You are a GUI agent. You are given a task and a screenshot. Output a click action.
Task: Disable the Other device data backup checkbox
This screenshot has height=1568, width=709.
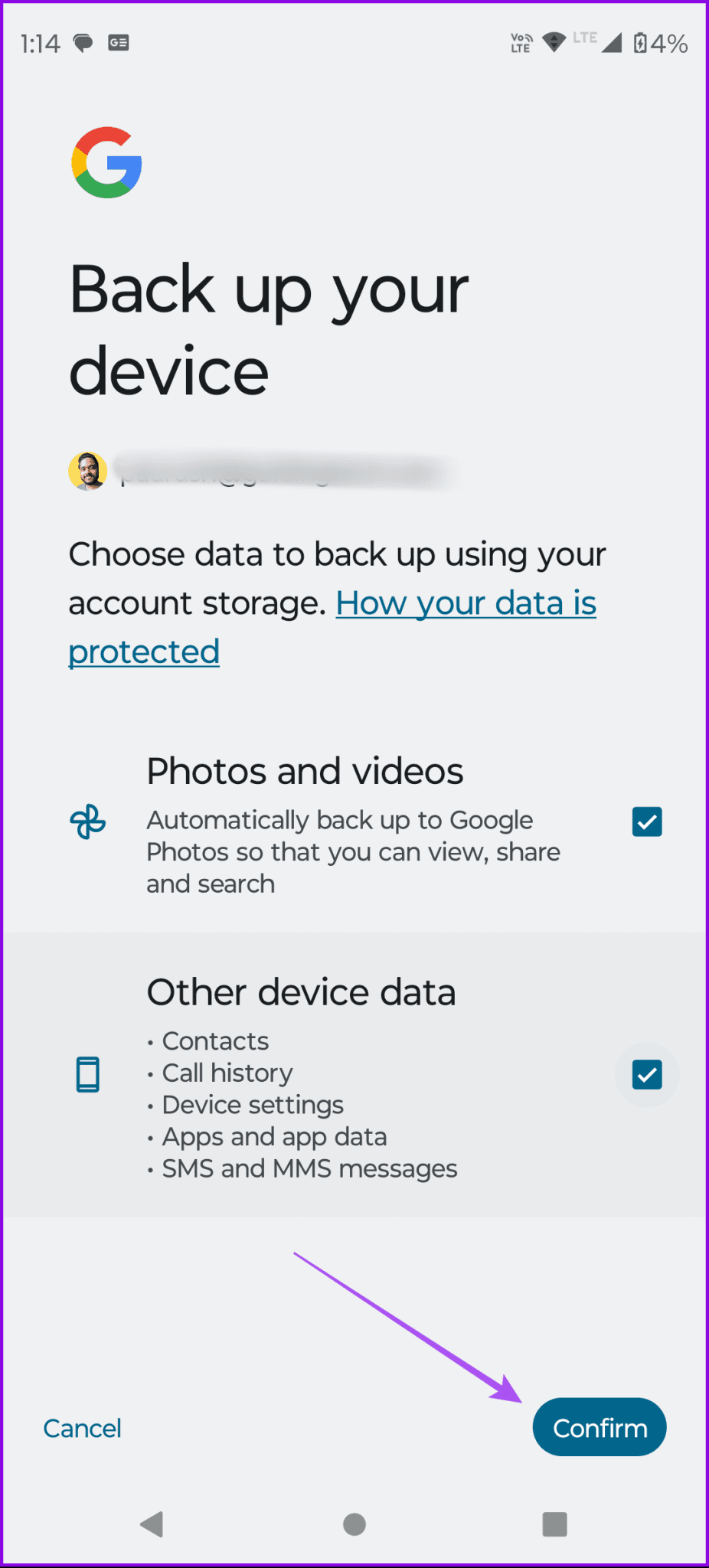click(646, 1074)
